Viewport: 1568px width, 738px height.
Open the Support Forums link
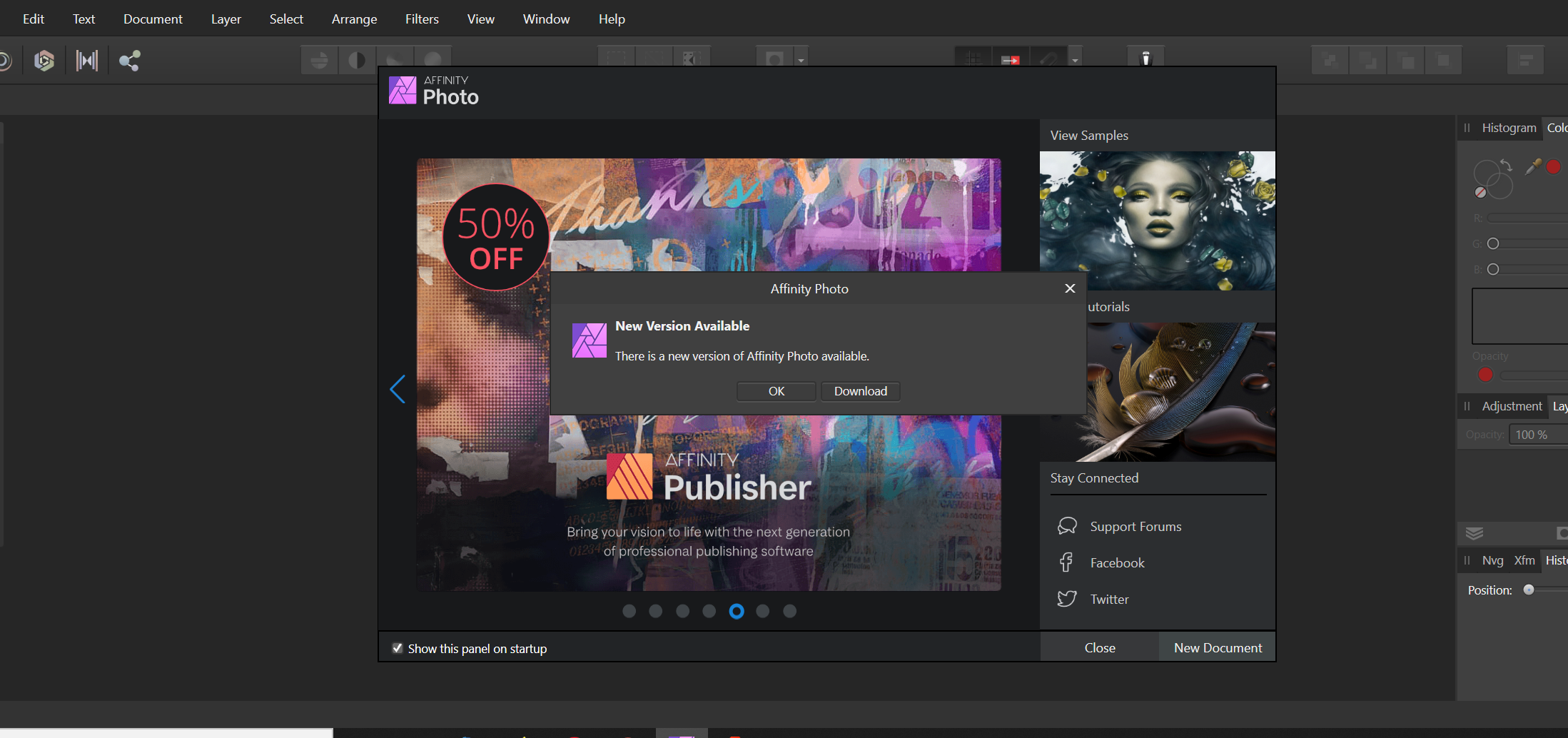pos(1135,526)
